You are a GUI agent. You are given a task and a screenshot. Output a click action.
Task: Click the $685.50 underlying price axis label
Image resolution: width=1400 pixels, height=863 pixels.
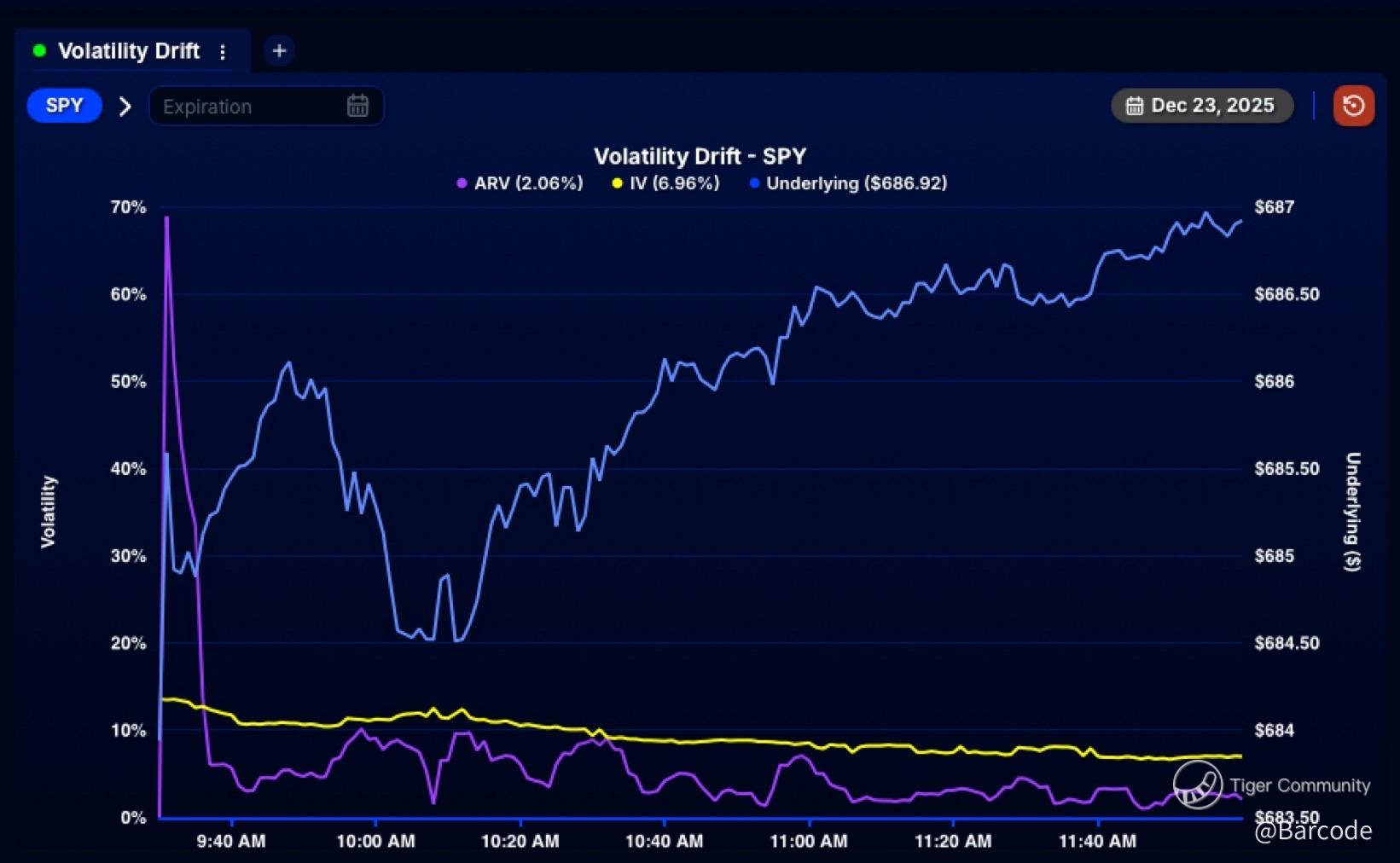click(x=1287, y=469)
